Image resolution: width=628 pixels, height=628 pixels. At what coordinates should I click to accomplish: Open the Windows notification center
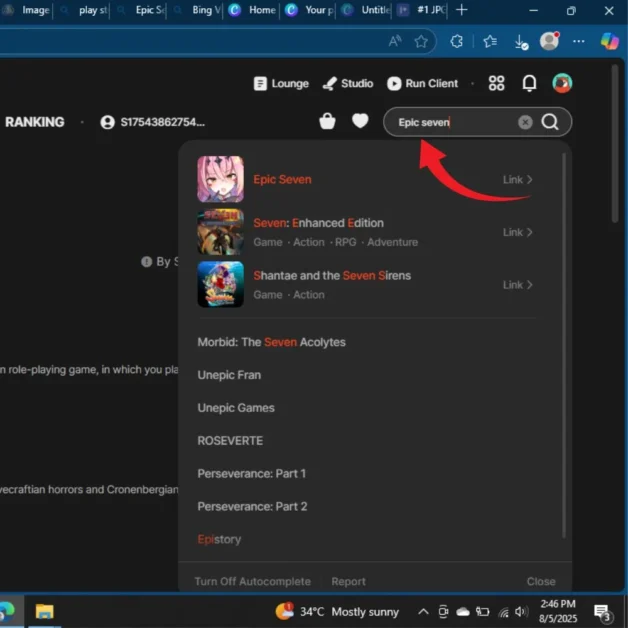point(602,612)
